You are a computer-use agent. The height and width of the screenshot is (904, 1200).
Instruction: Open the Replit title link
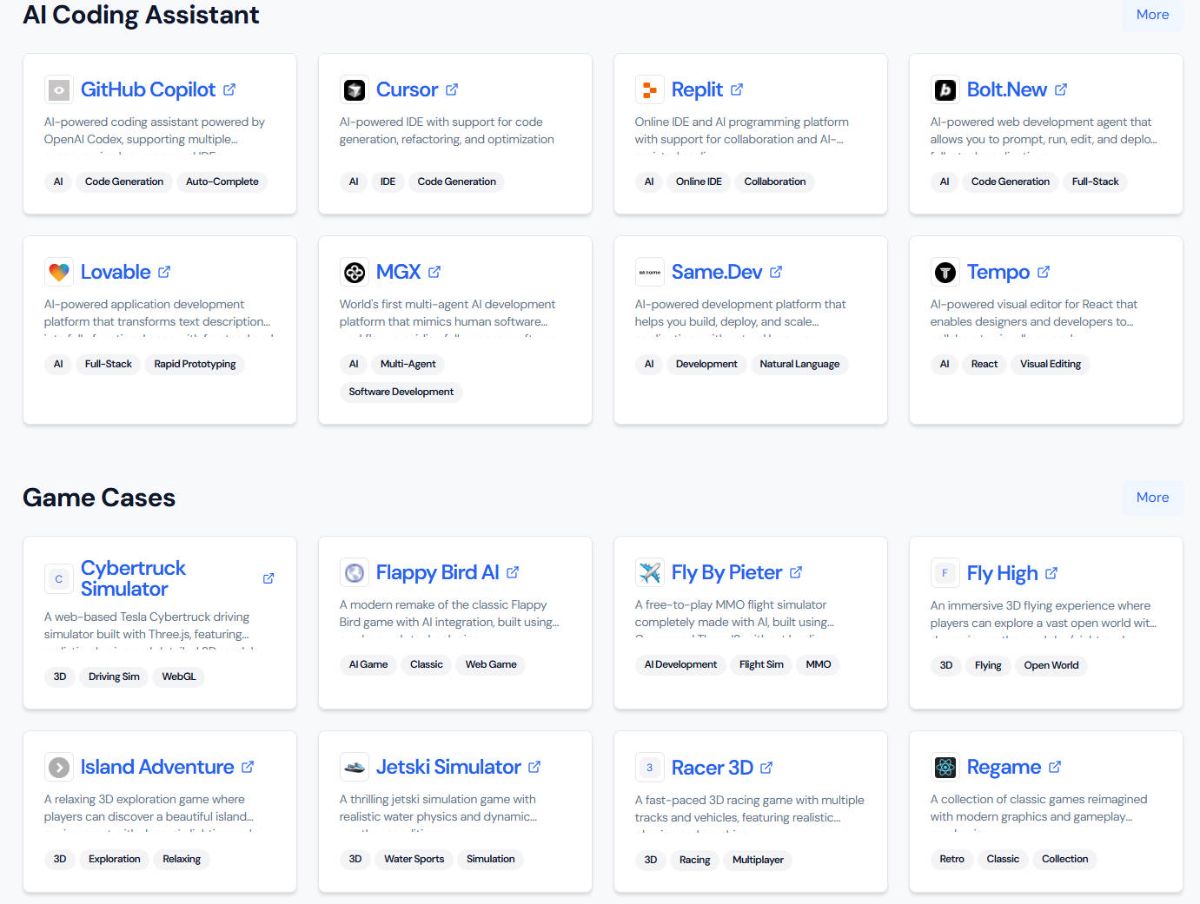click(x=697, y=89)
